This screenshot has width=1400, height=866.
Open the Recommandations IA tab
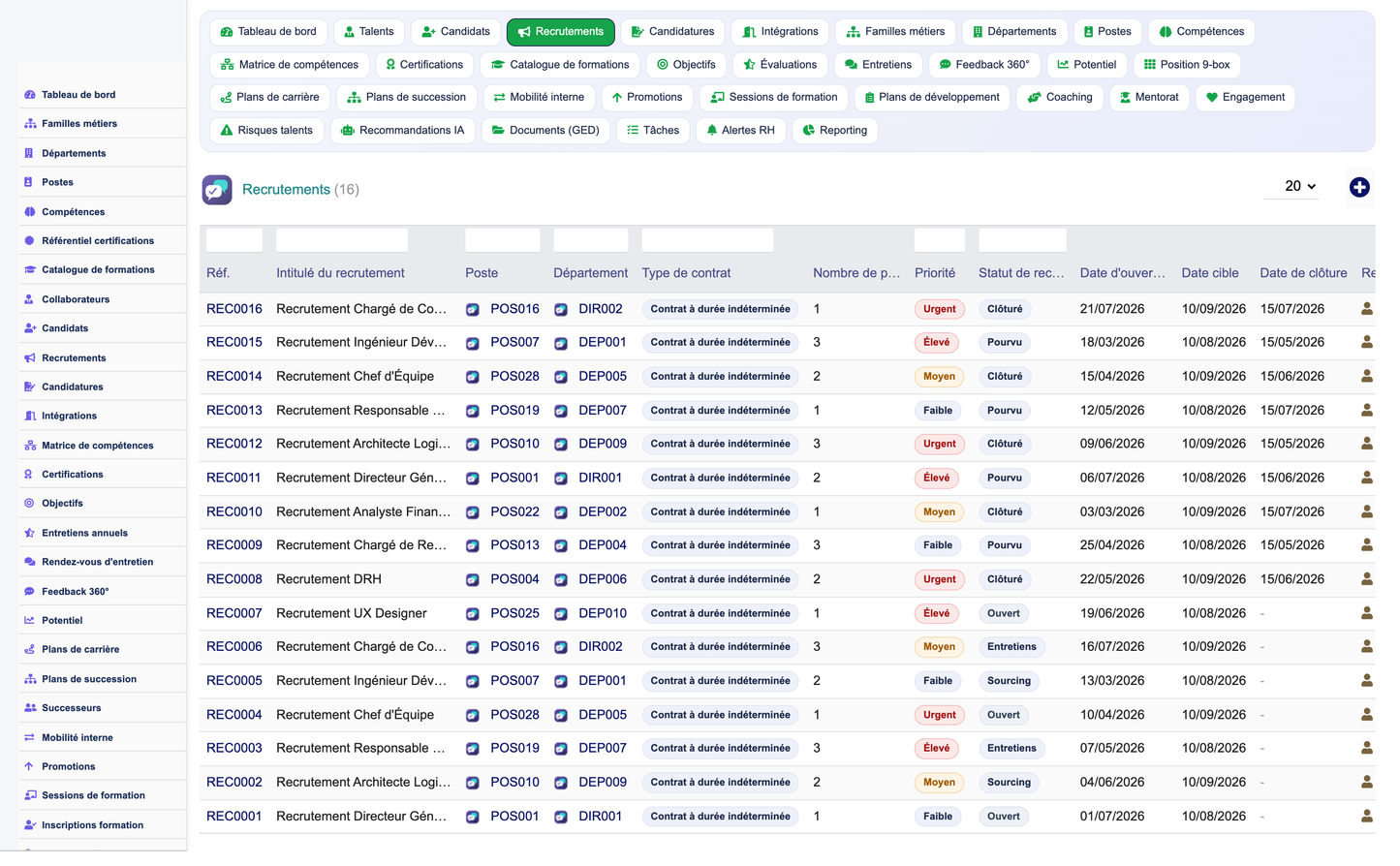402,131
